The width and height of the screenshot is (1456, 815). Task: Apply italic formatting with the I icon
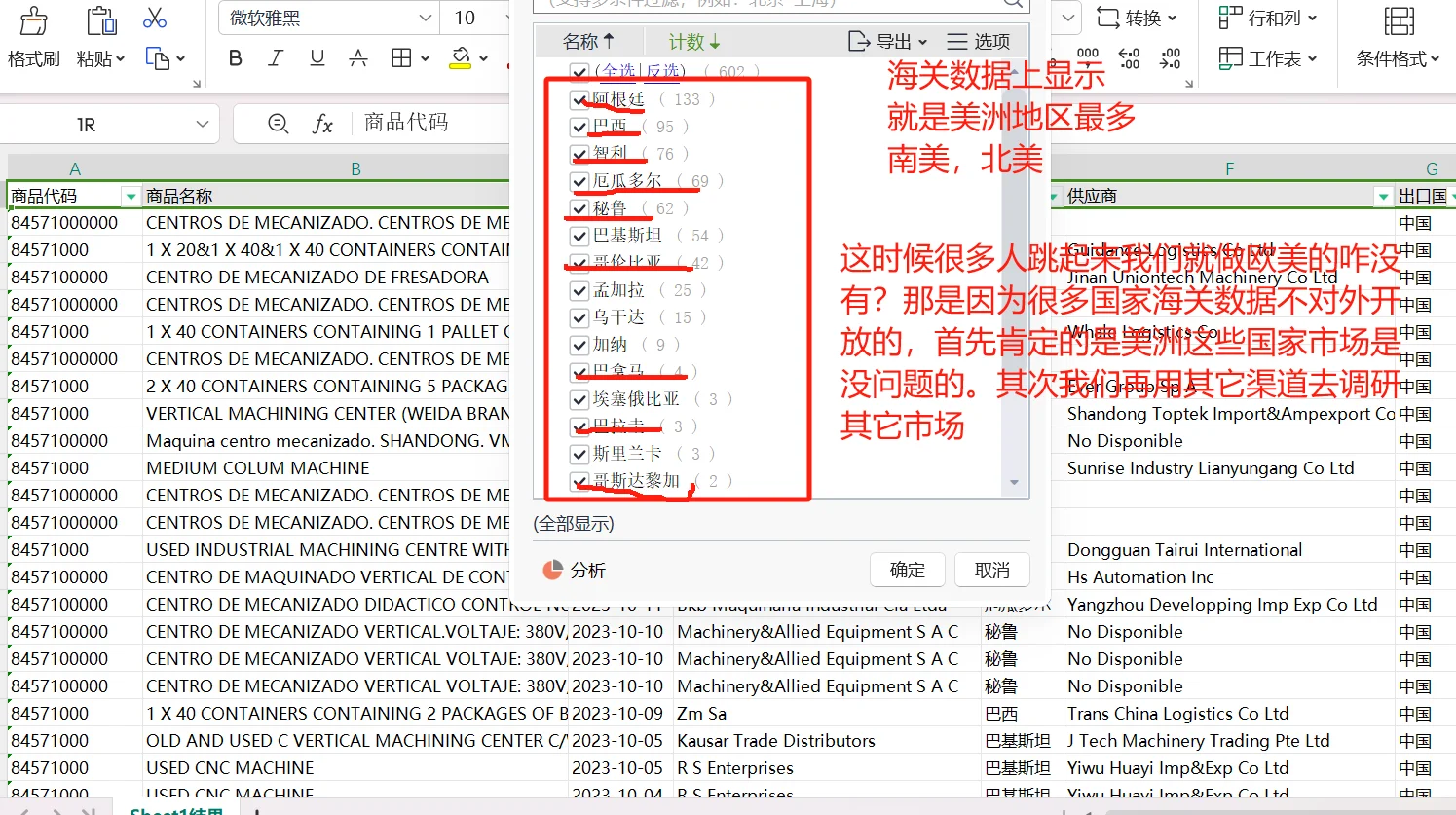coord(276,58)
